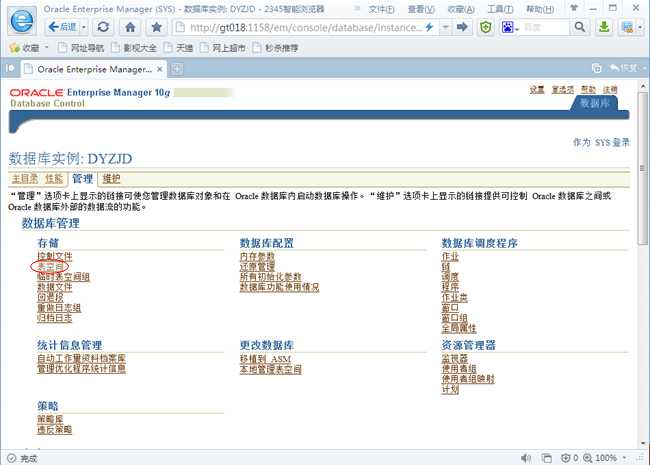
Task: Click the lightning speed-mode icon
Action: 429,27
